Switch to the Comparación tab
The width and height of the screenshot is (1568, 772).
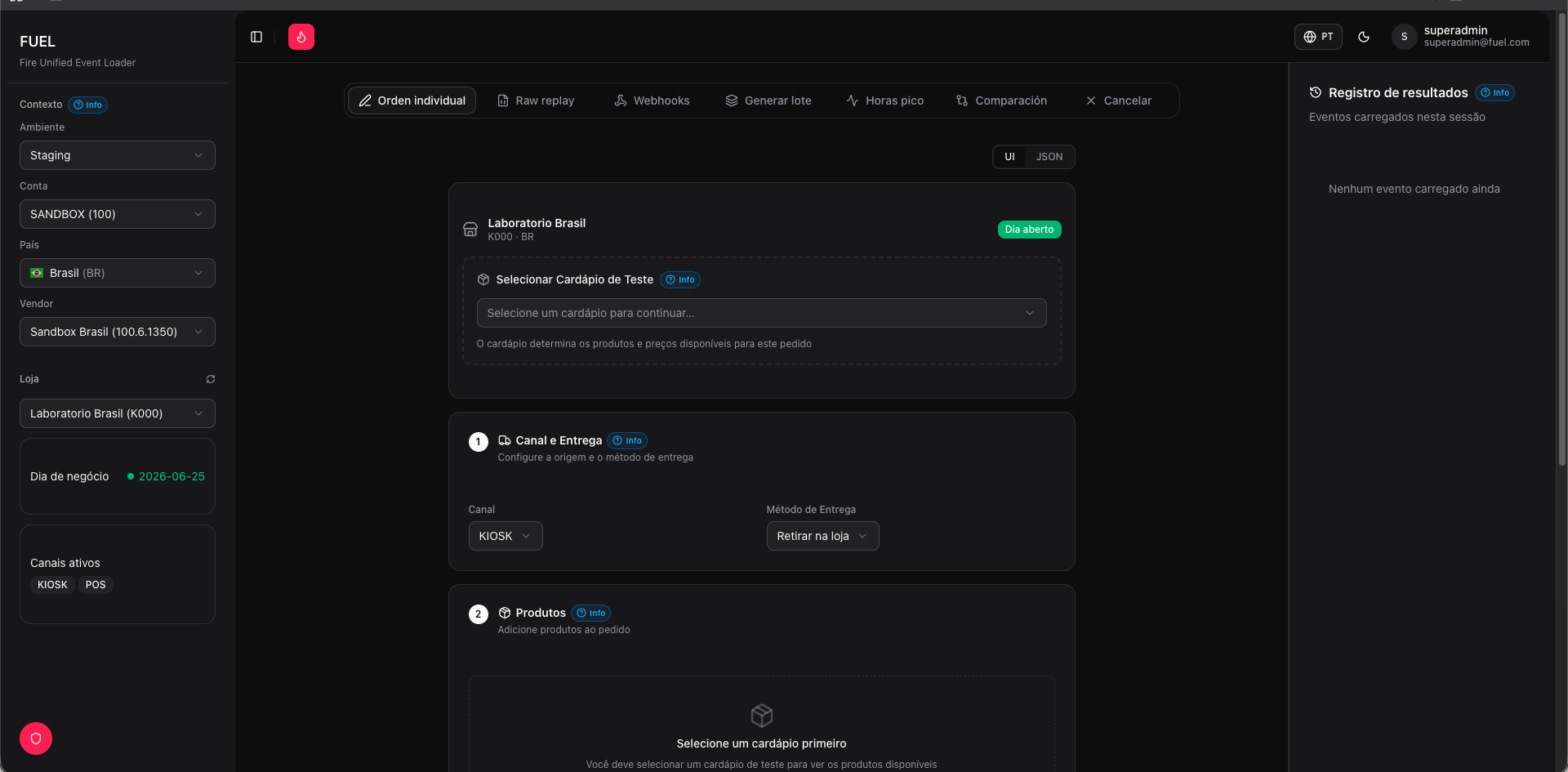1002,100
